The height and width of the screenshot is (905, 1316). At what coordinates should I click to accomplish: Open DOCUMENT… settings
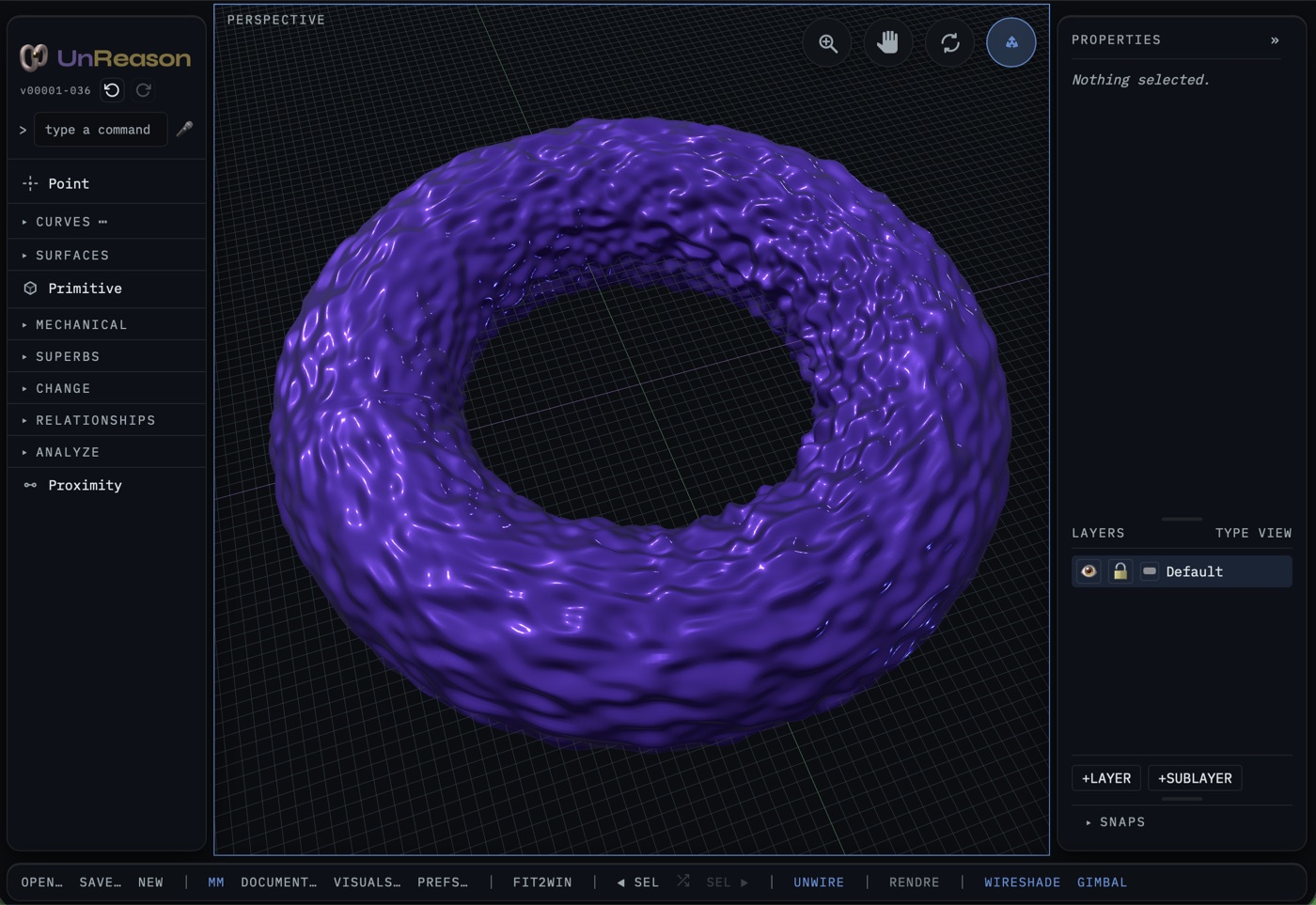coord(278,882)
